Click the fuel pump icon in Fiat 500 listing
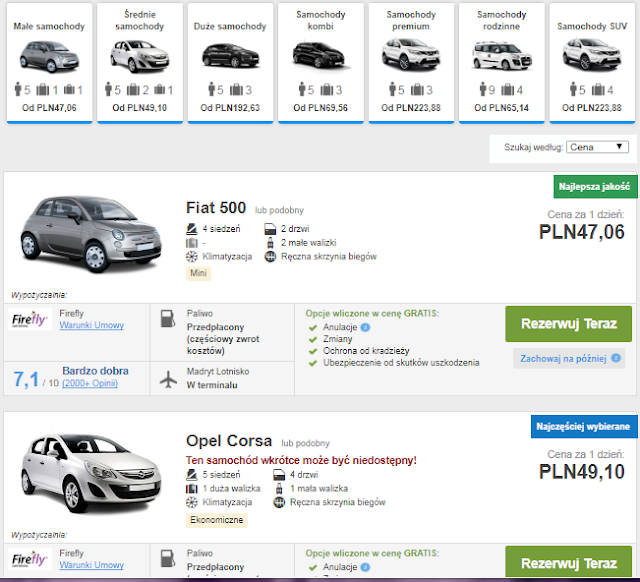This screenshot has height=582, width=640. (x=164, y=320)
